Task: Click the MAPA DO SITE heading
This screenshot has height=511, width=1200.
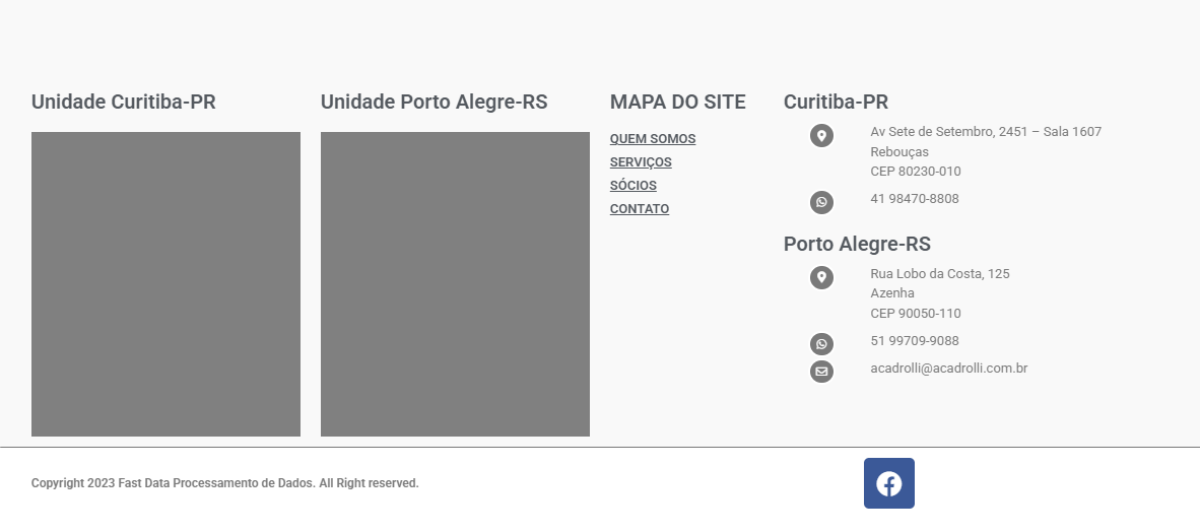Action: click(677, 102)
